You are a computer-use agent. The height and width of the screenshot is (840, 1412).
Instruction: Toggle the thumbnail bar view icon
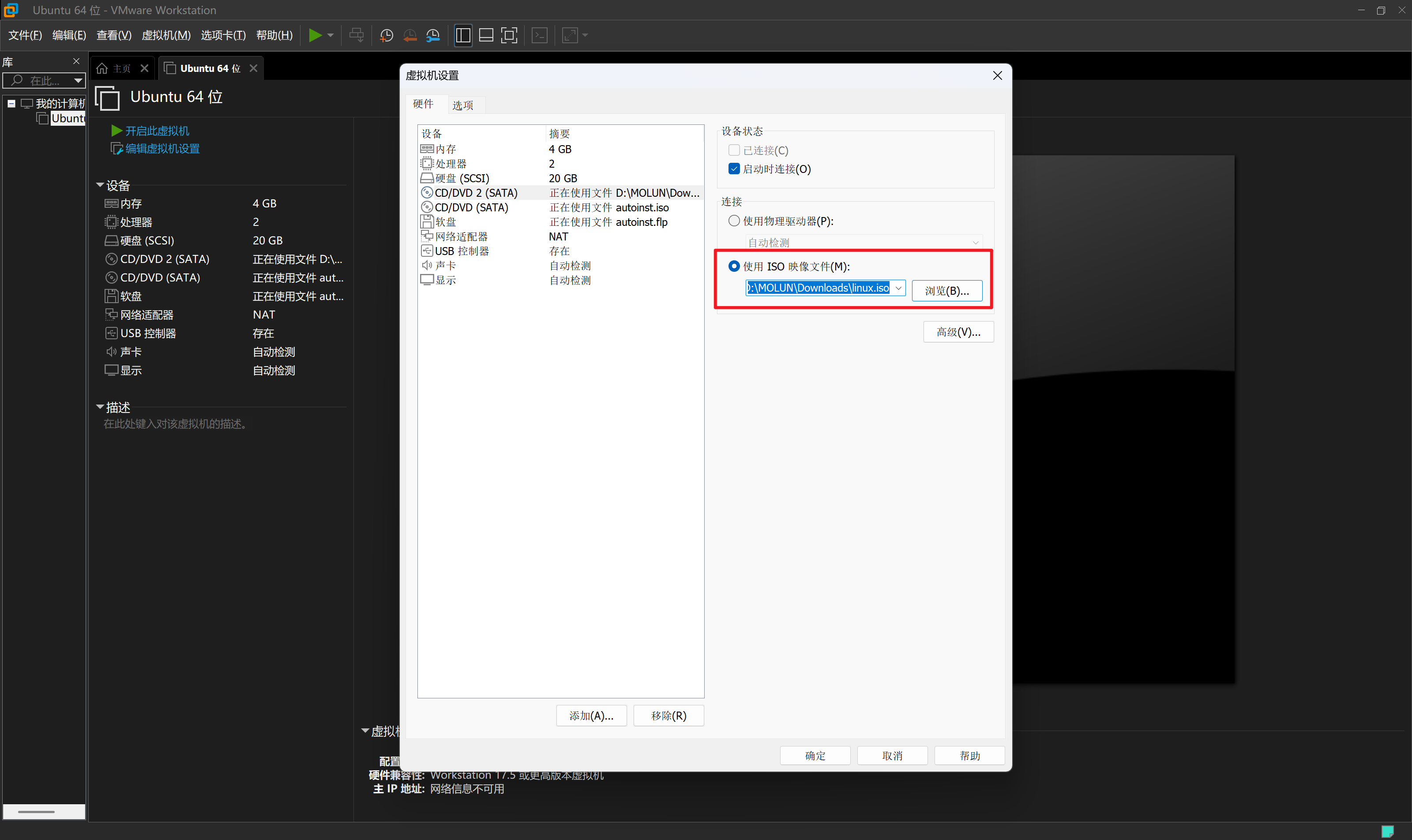(x=486, y=35)
